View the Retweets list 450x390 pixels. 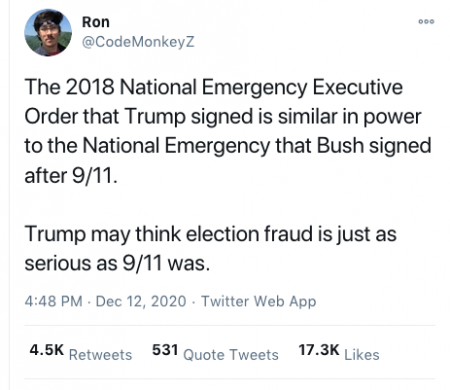(x=100, y=355)
